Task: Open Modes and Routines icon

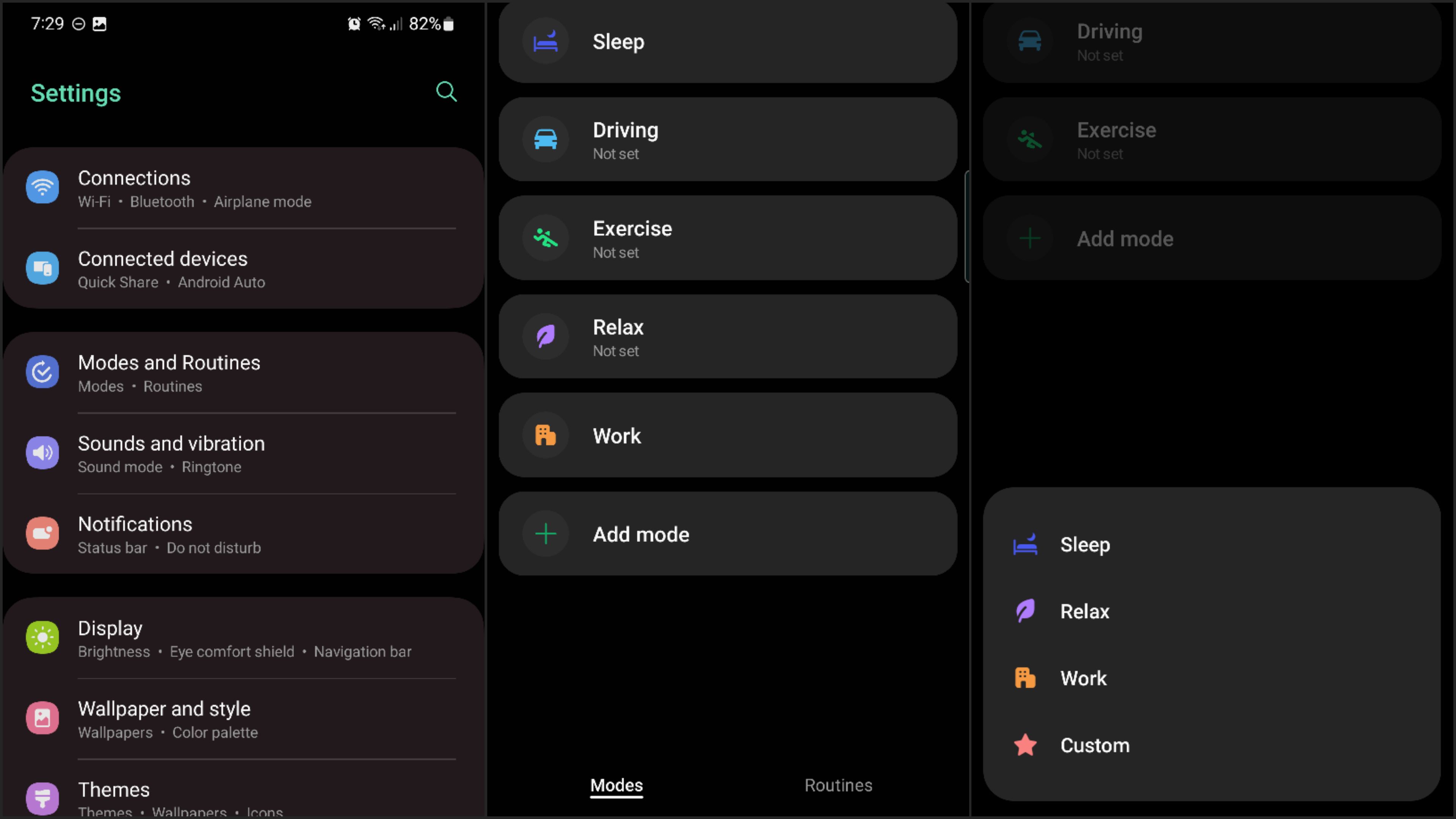Action: click(x=42, y=371)
